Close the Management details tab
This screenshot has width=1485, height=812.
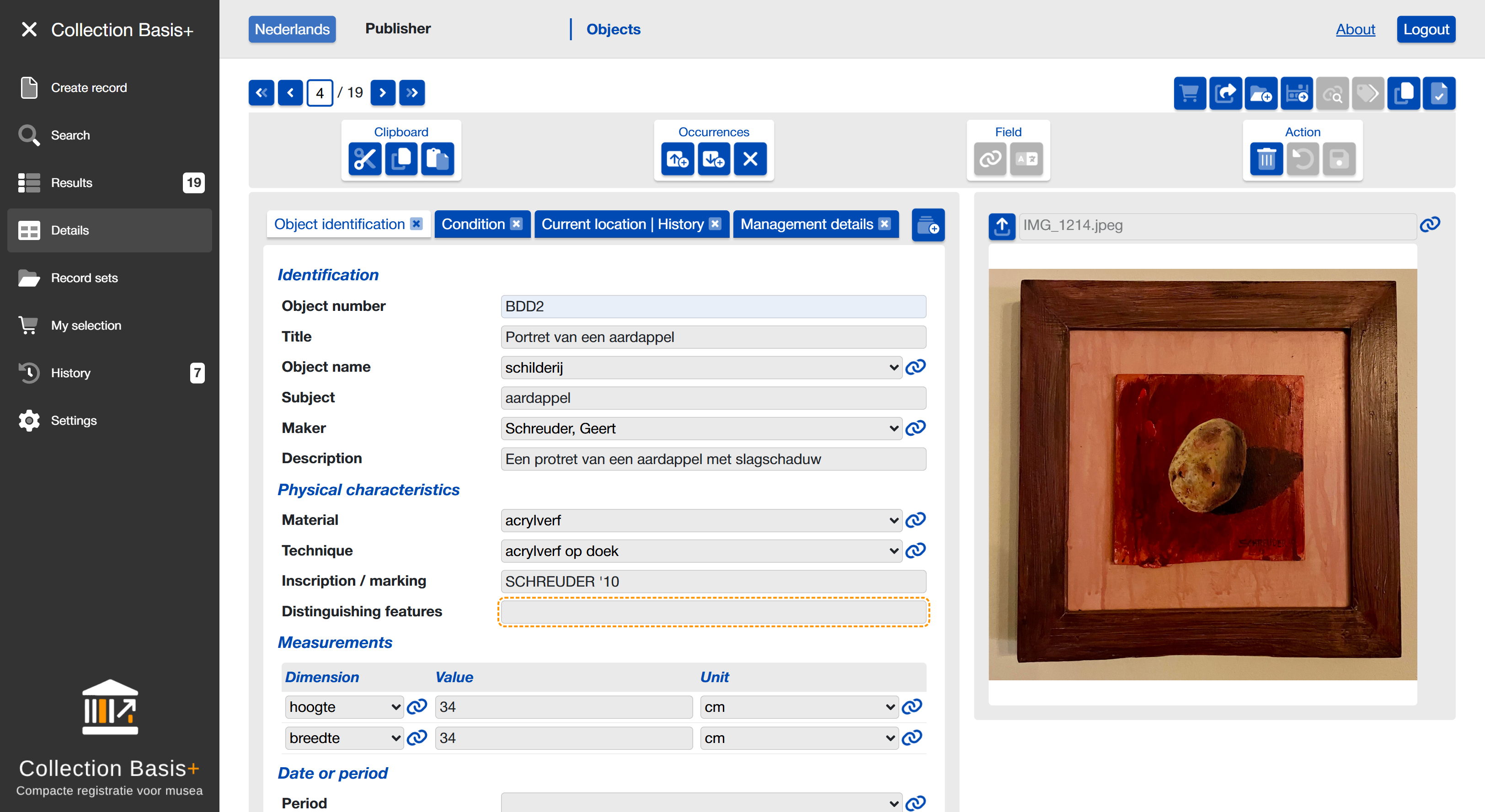[x=884, y=224]
